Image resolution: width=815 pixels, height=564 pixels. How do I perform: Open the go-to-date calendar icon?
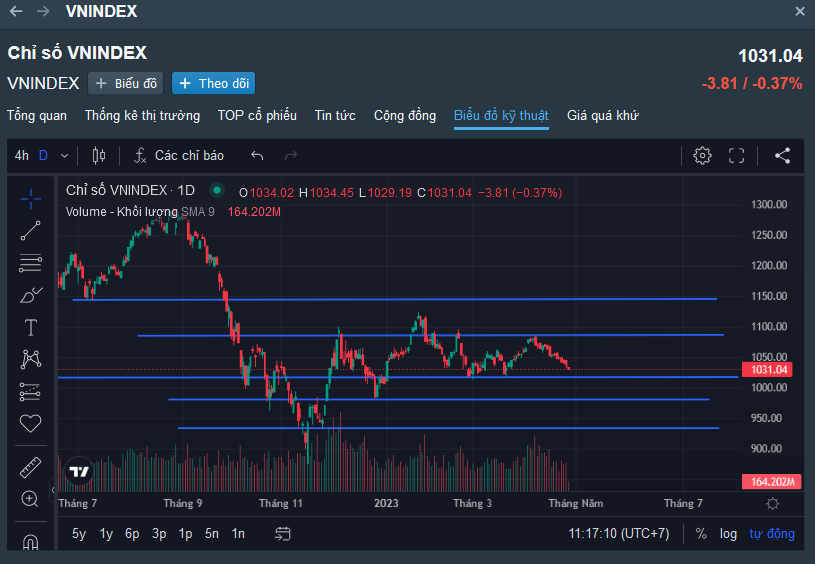point(283,534)
